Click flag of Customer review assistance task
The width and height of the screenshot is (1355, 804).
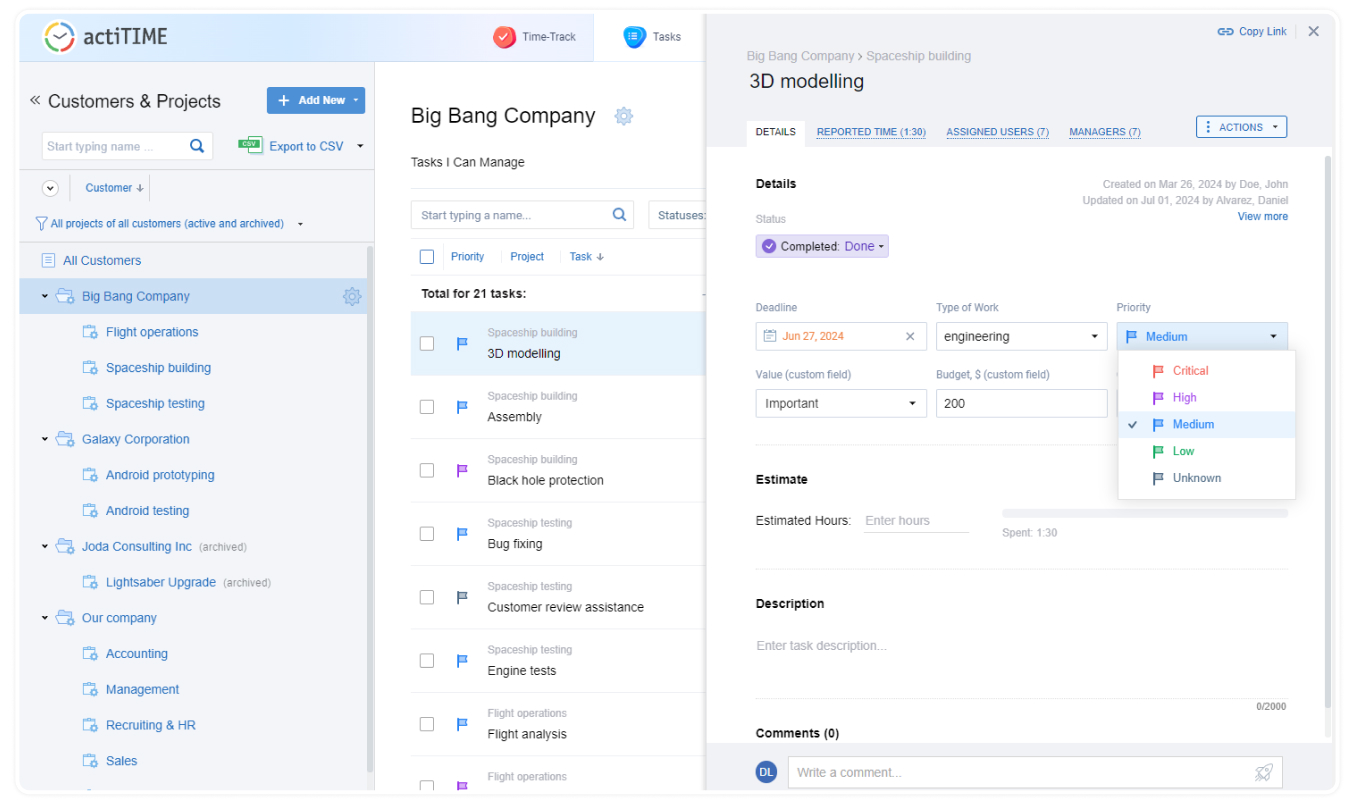click(x=462, y=597)
